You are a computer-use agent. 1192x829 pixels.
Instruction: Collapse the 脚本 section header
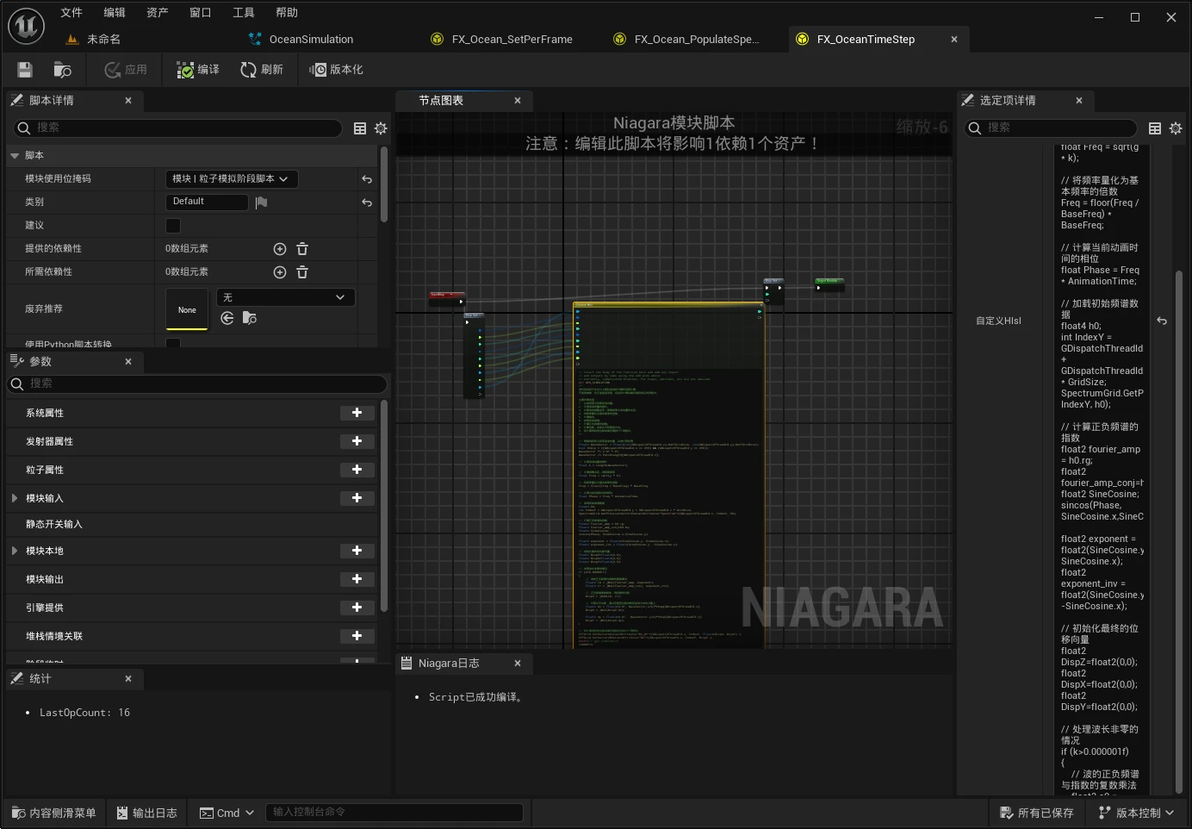(15, 156)
